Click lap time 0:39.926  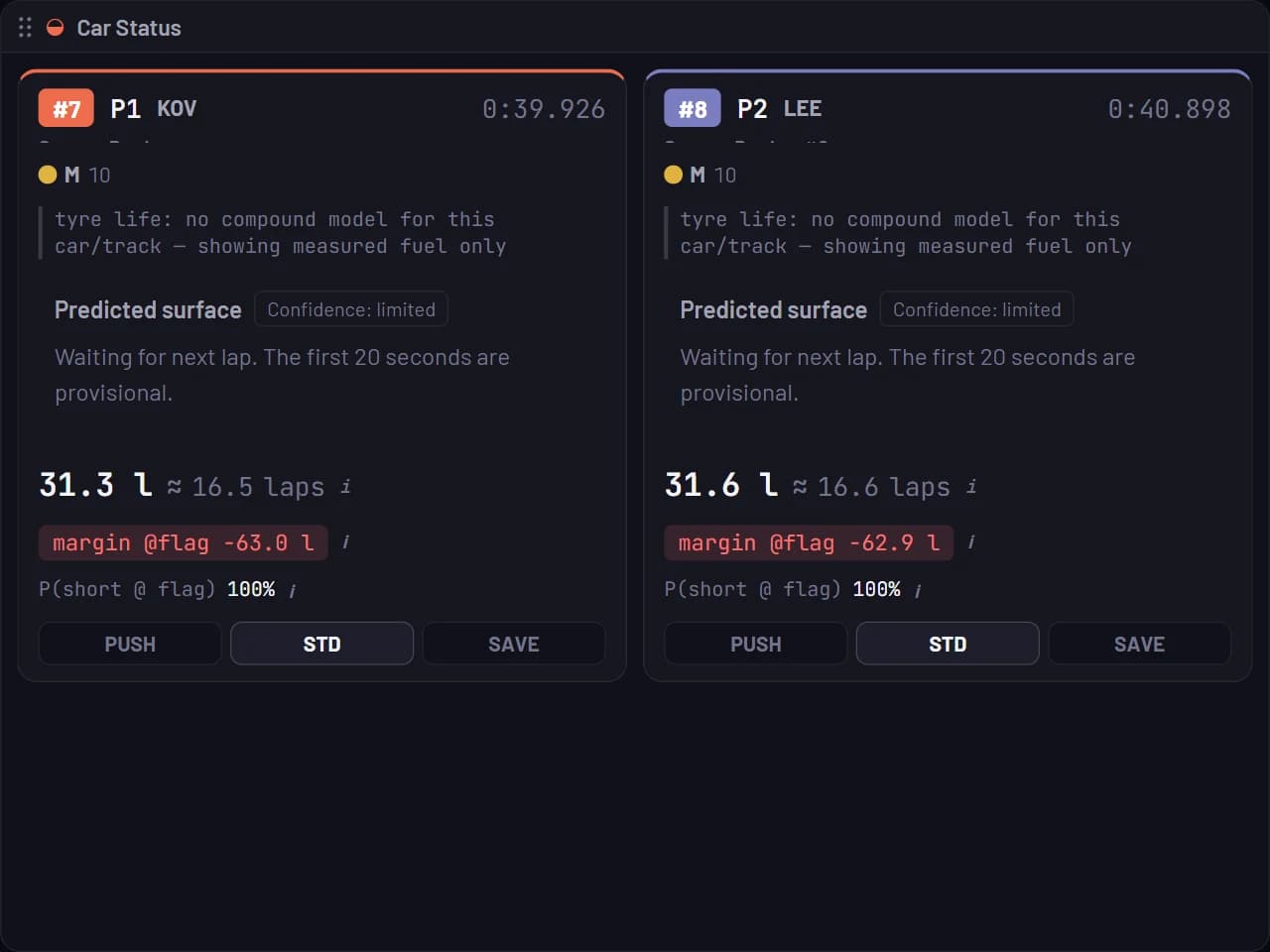coord(544,109)
